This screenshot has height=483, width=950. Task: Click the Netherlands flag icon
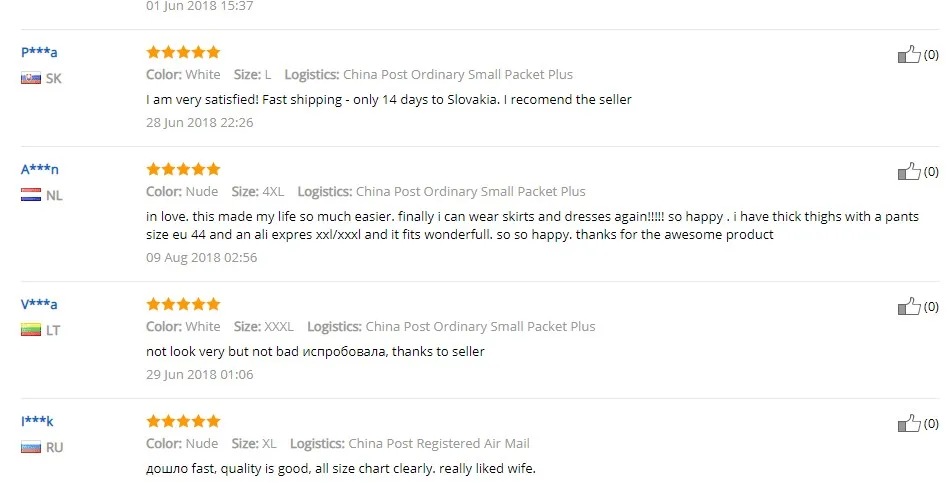click(31, 195)
